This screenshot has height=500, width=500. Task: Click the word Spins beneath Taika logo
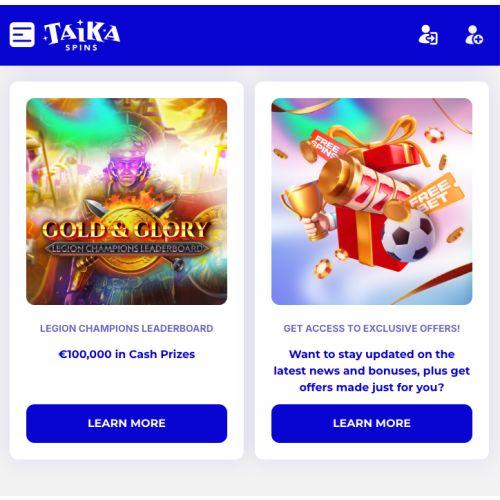pos(82,48)
